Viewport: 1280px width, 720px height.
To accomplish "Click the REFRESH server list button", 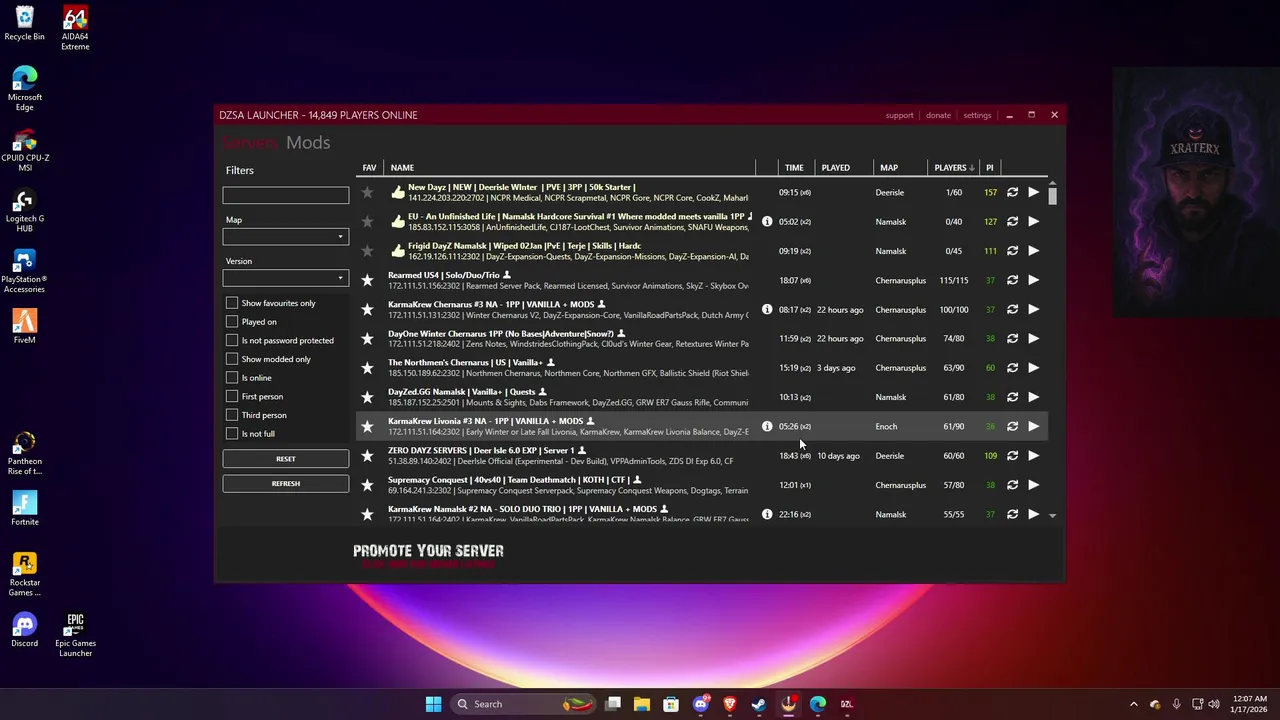I will 285,484.
